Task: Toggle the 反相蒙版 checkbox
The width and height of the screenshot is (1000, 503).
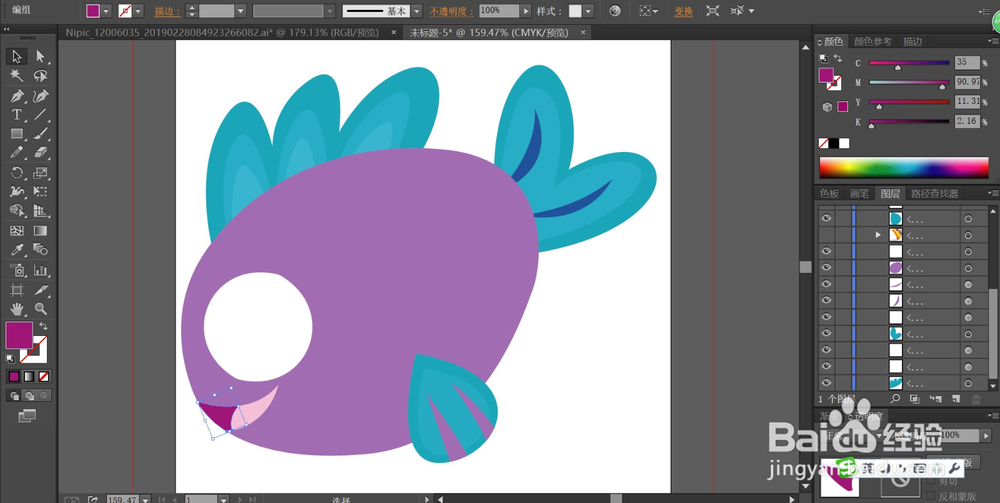Action: [x=931, y=496]
